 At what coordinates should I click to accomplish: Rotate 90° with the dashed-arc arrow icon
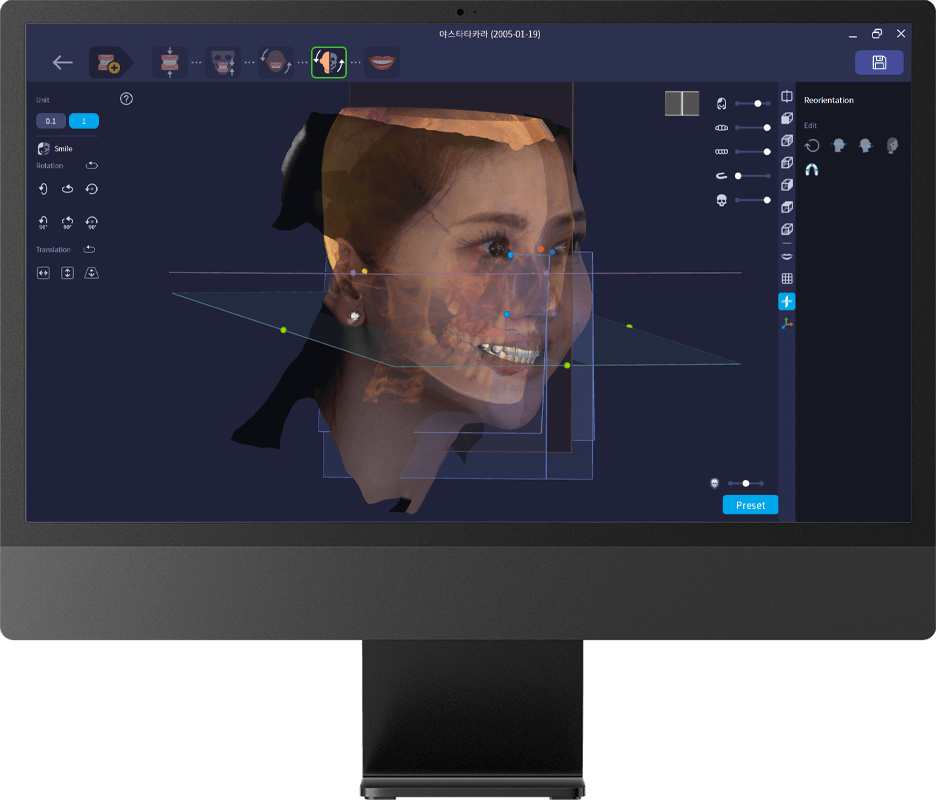pos(67,223)
